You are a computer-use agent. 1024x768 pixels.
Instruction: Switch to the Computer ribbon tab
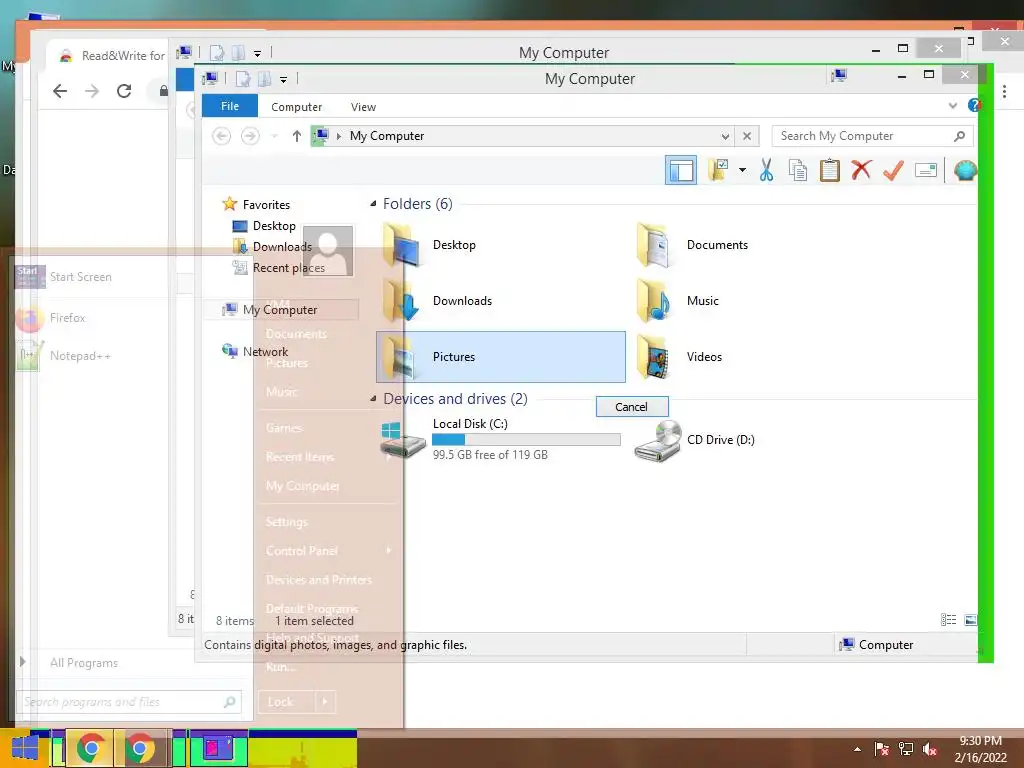tap(296, 106)
